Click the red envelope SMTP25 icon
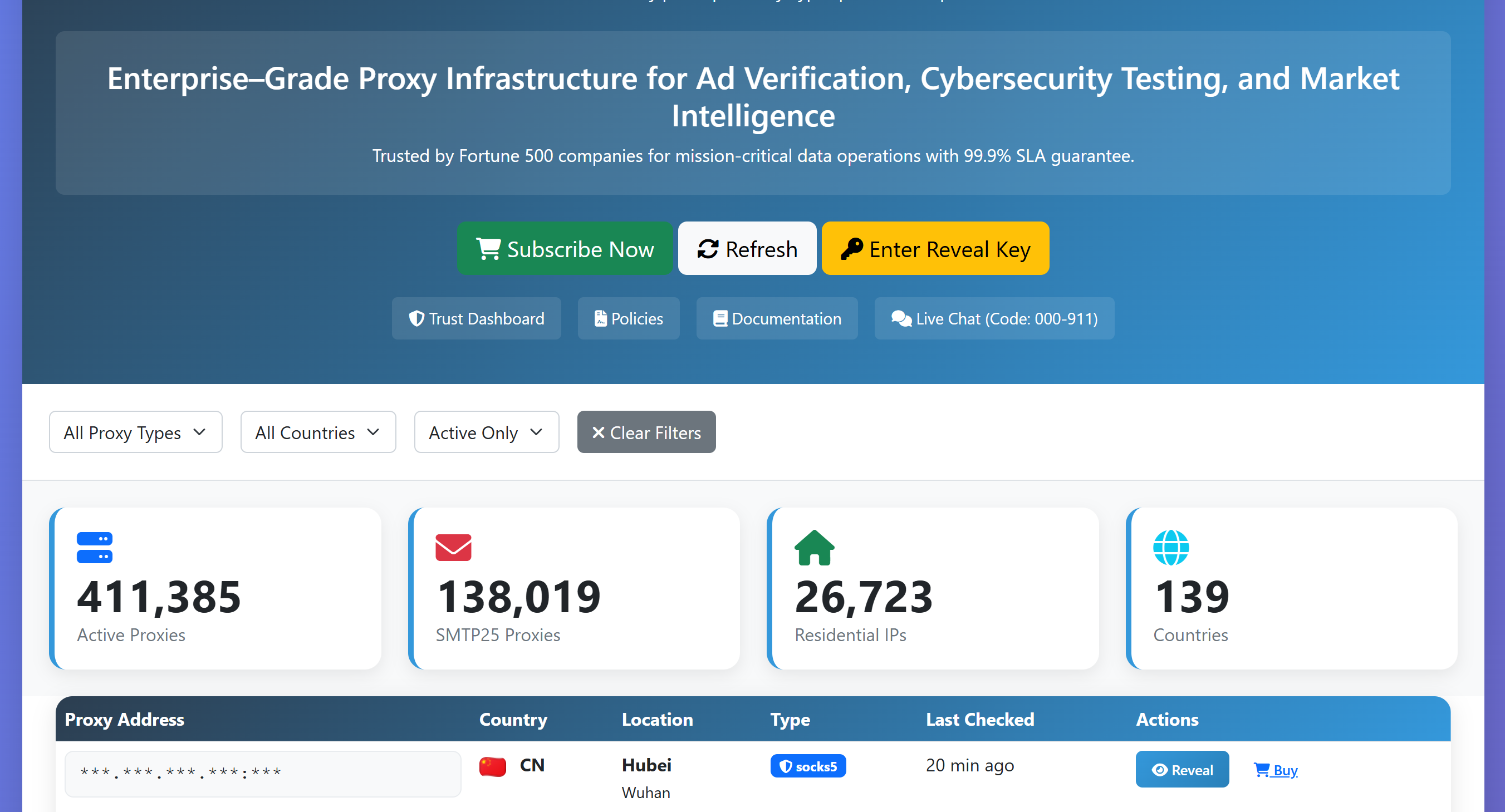 tap(453, 548)
